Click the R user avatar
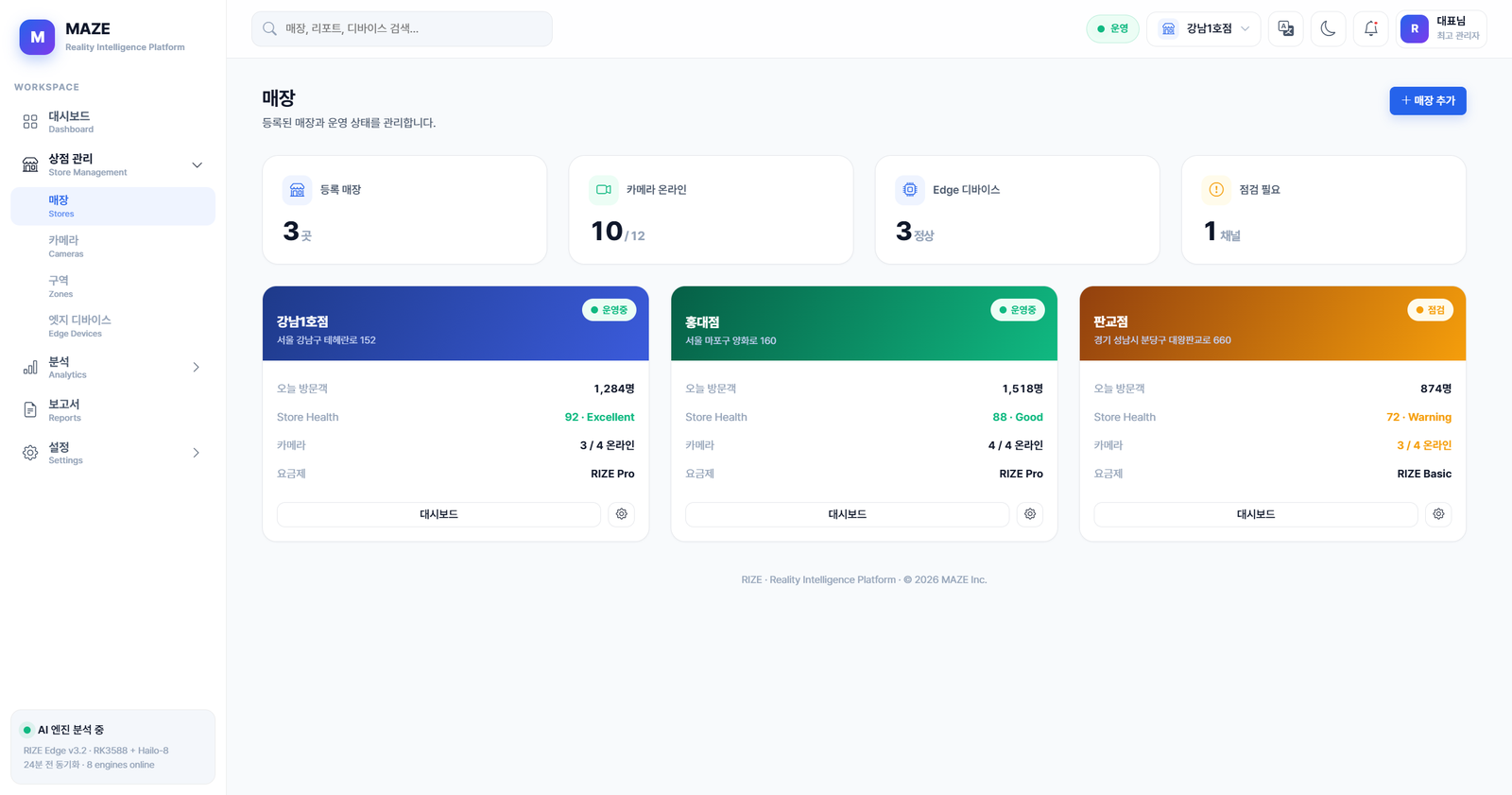Screen dimensions: 1512x795 pos(1415,28)
